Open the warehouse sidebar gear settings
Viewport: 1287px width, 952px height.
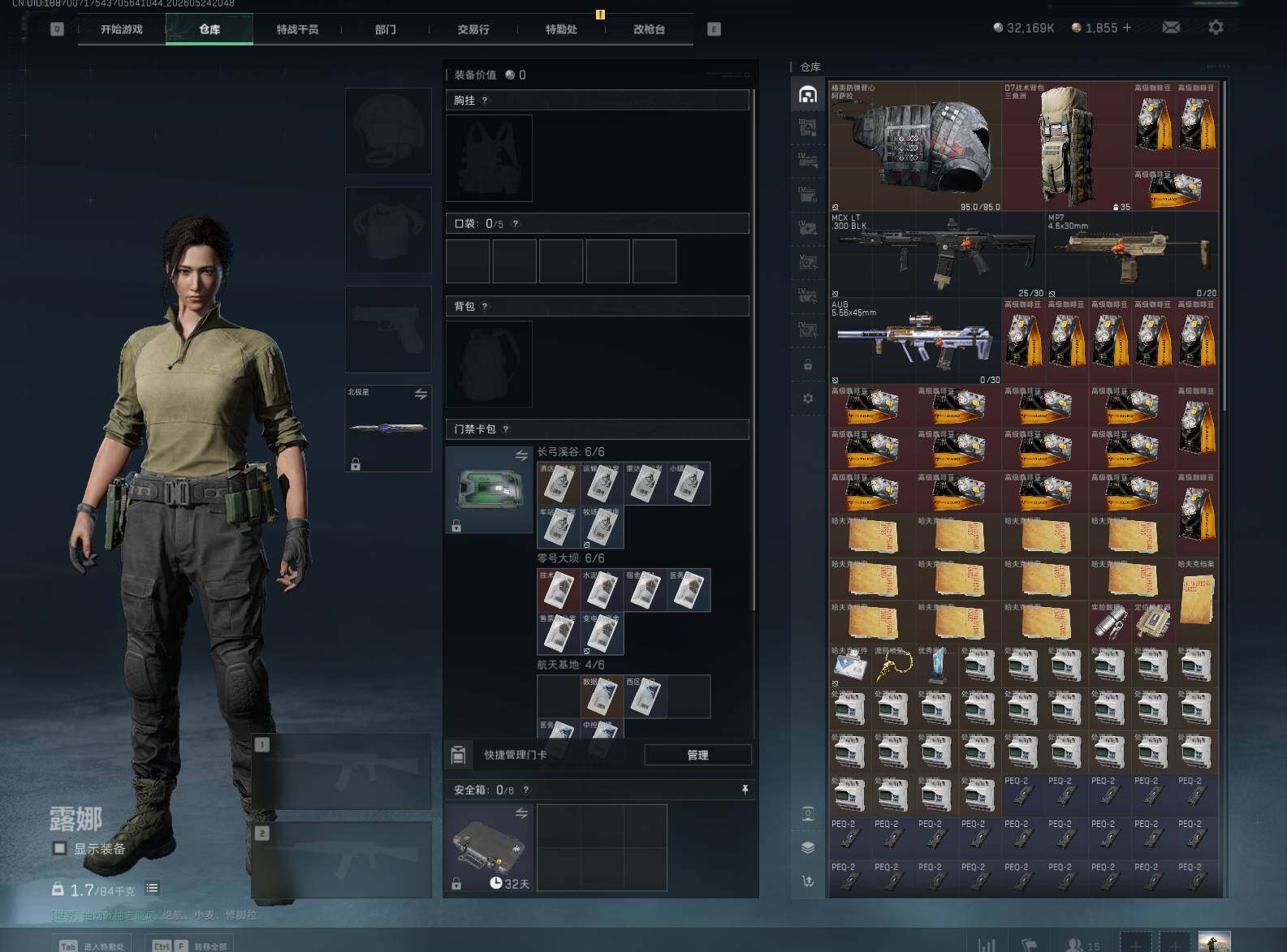pyautogui.click(x=808, y=398)
